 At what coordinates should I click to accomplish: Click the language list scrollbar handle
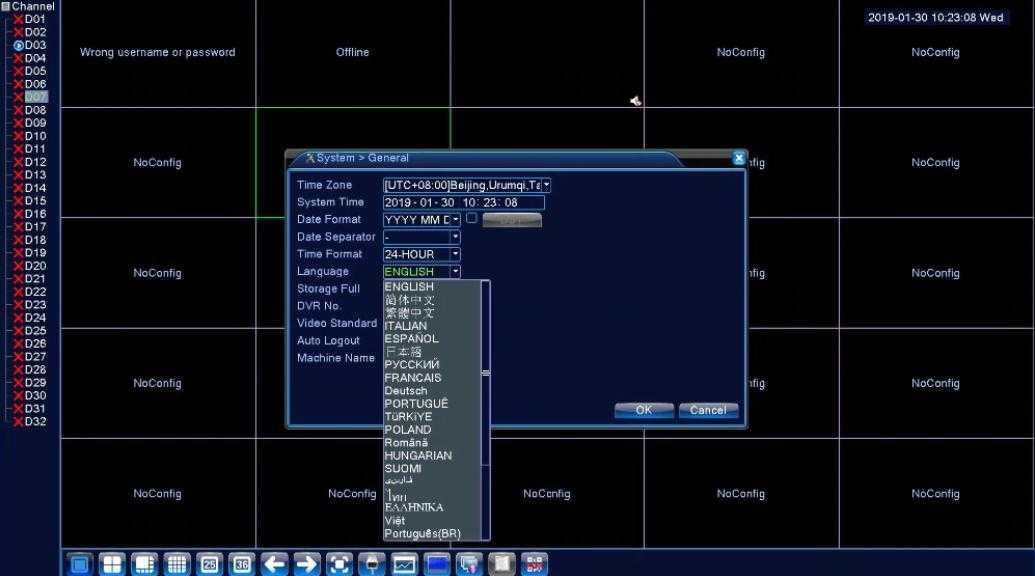click(x=486, y=373)
